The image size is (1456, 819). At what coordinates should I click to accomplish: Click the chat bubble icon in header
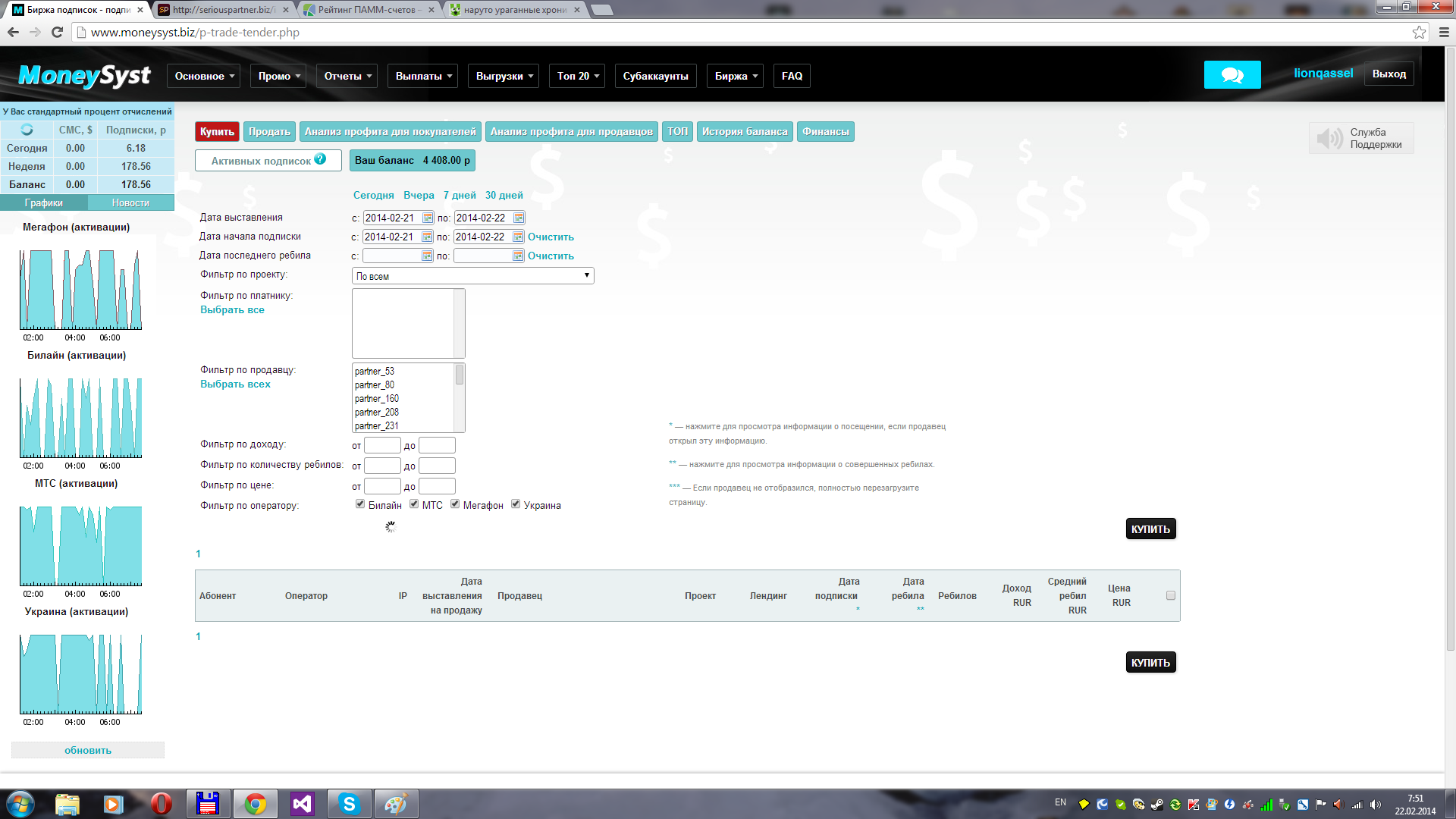pos(1232,75)
